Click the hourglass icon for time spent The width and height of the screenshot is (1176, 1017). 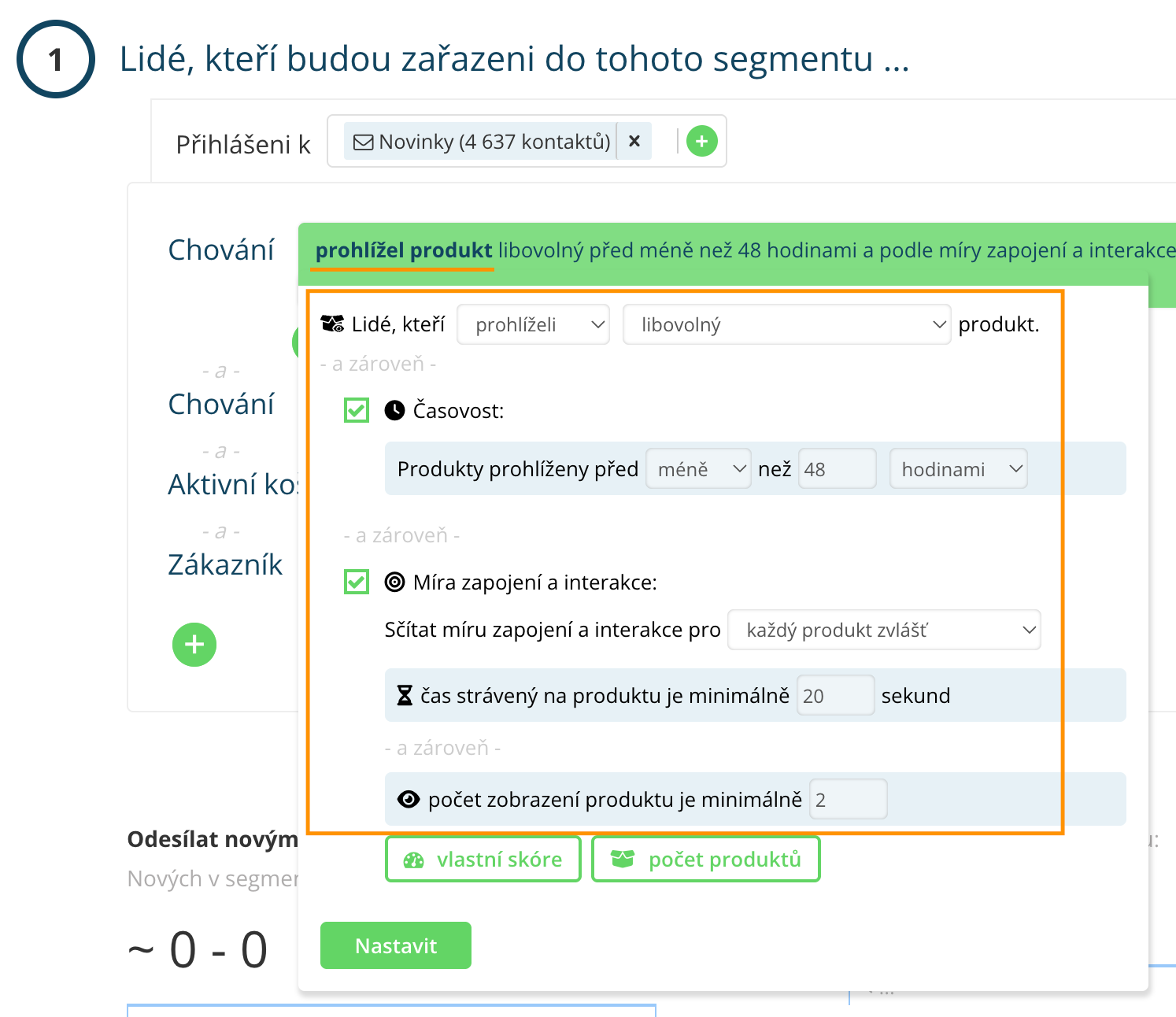(x=405, y=696)
